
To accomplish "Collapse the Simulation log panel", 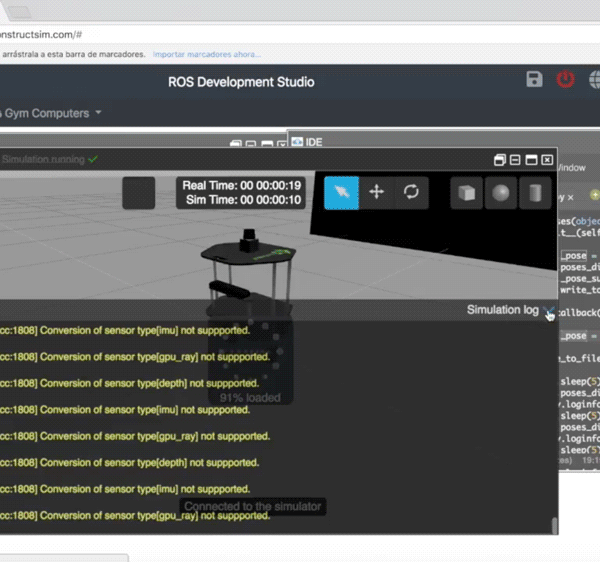I will 549,310.
